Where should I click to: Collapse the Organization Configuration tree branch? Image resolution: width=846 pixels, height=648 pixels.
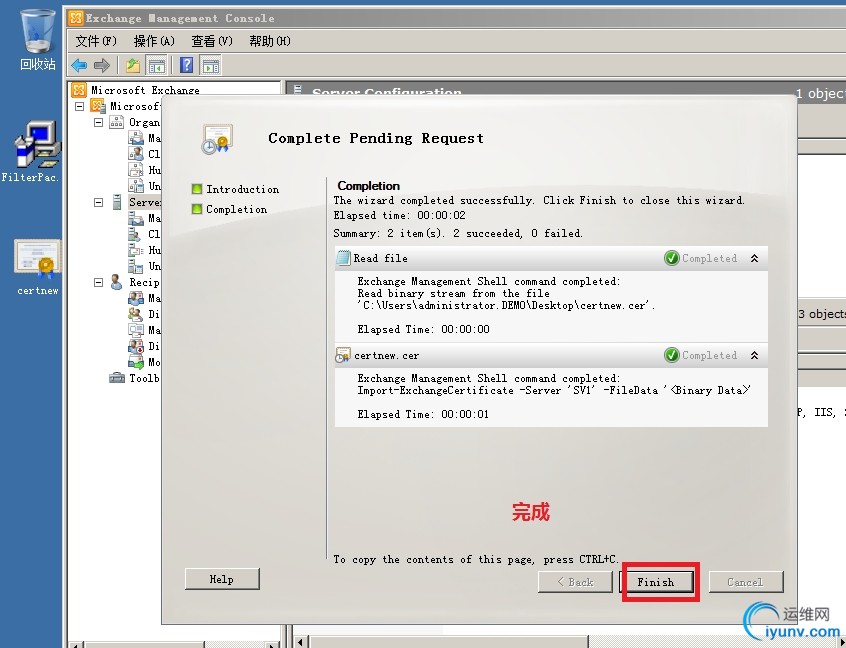pos(98,122)
